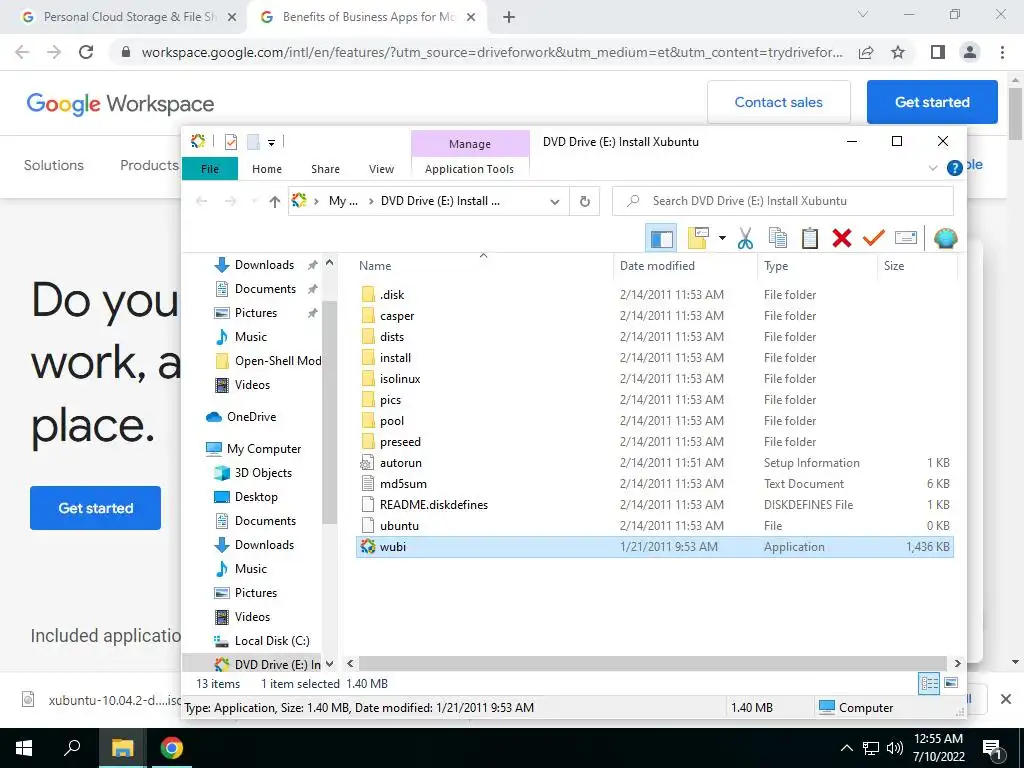Select Downloads under Quick access

click(264, 264)
